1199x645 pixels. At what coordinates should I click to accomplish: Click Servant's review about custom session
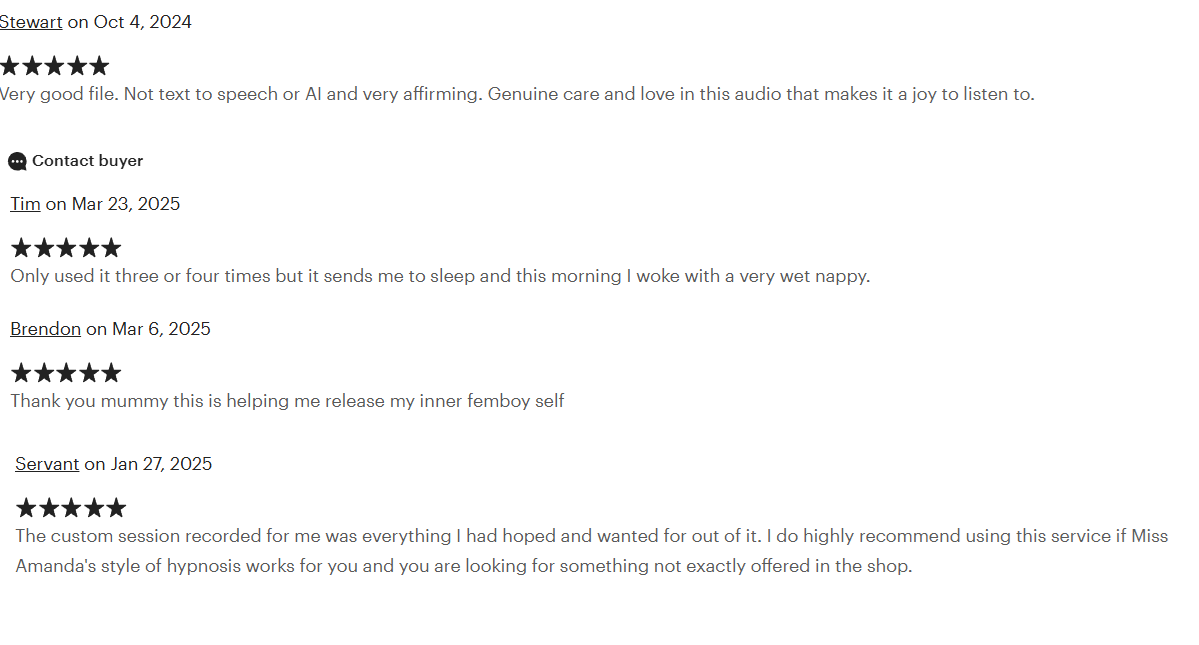pos(592,551)
